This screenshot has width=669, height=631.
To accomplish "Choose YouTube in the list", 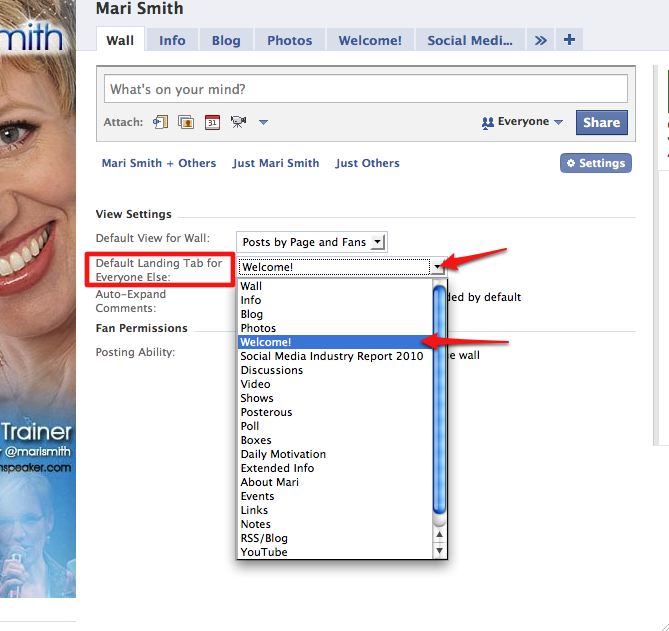I will click(335, 552).
